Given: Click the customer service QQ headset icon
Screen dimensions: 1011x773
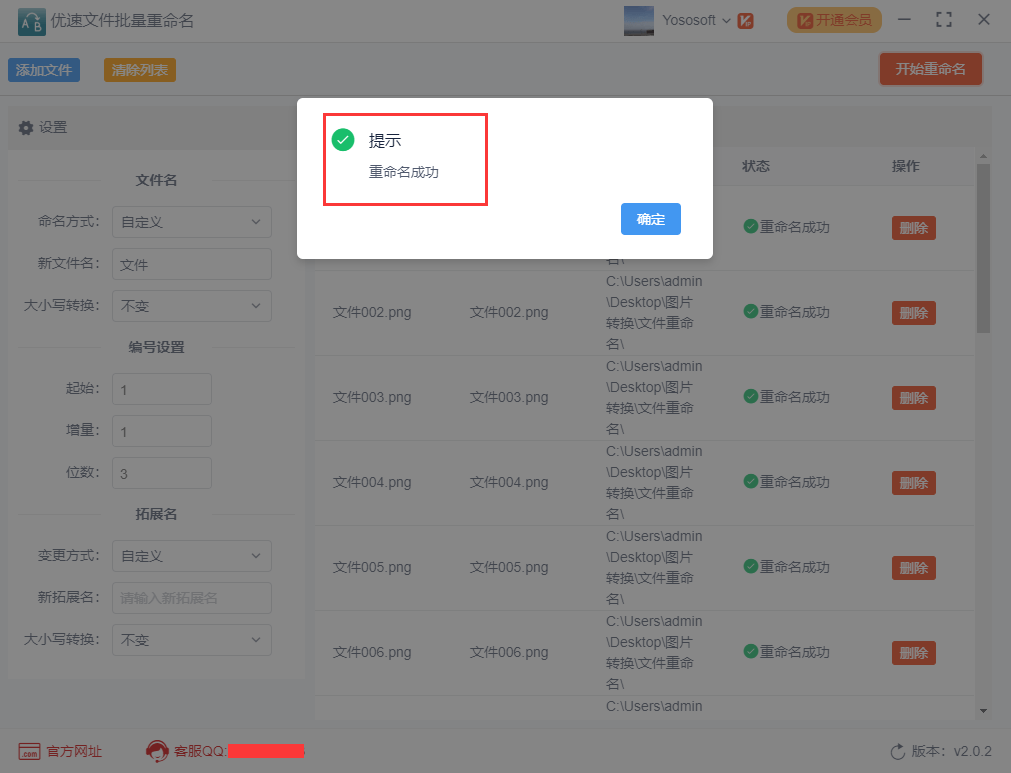Looking at the screenshot, I should pyautogui.click(x=157, y=751).
